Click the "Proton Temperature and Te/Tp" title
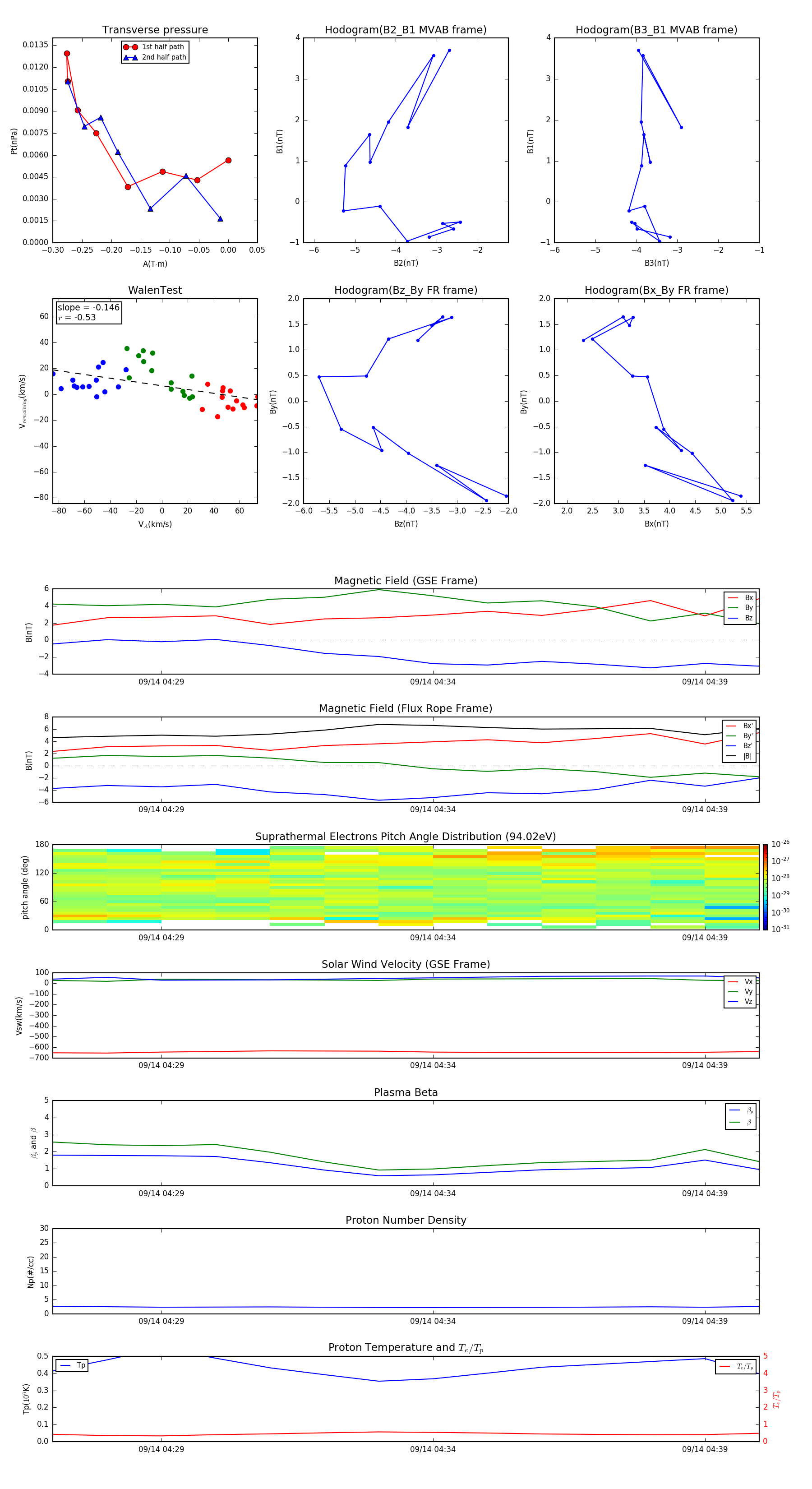The image size is (812, 1489). [x=406, y=1347]
